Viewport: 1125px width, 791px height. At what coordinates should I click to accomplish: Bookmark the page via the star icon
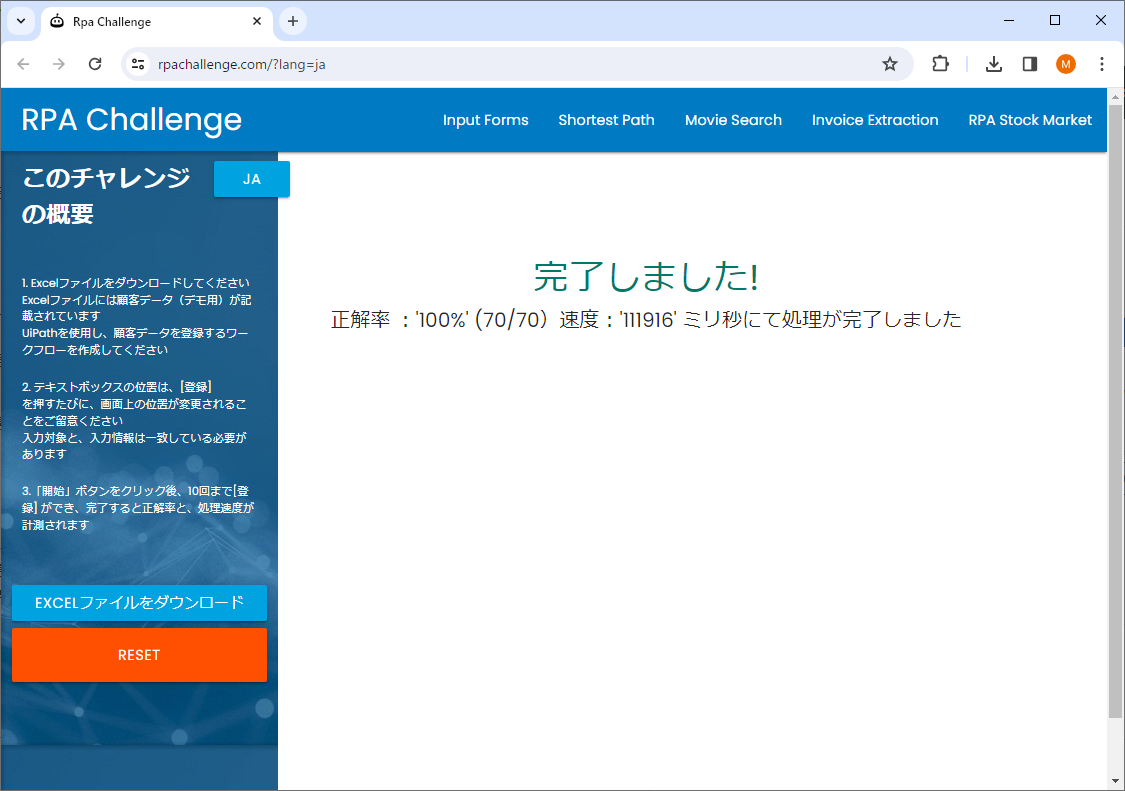click(889, 63)
